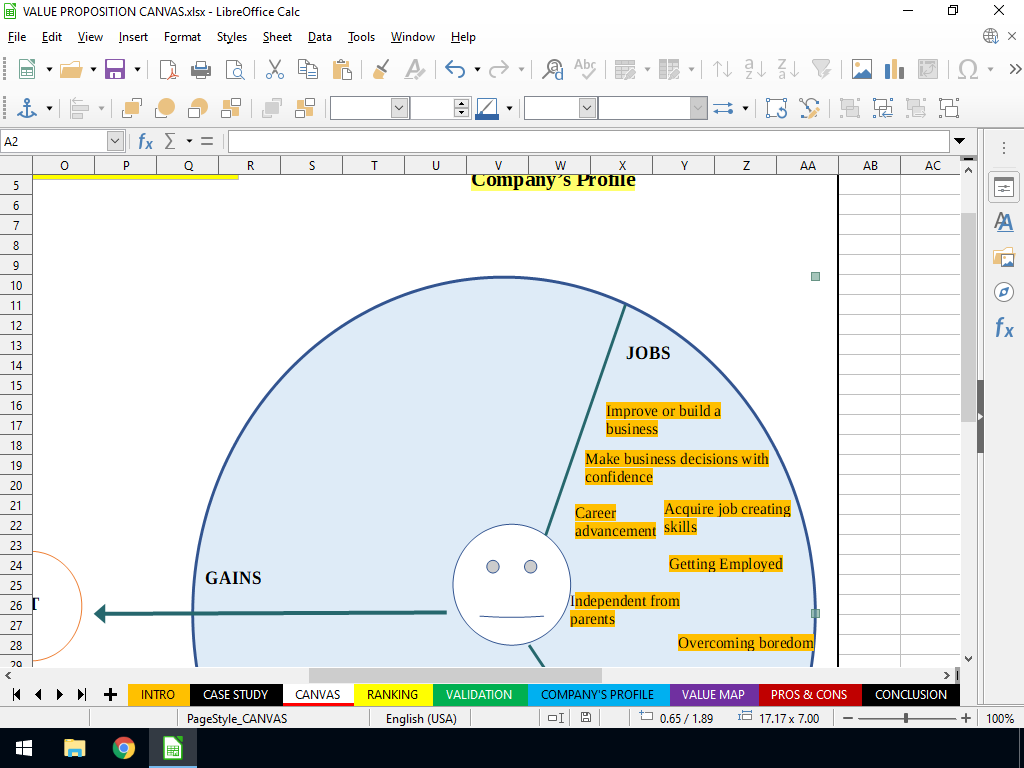This screenshot has height=768, width=1024.
Task: Switch to the RANKING sheet tab
Action: point(392,695)
